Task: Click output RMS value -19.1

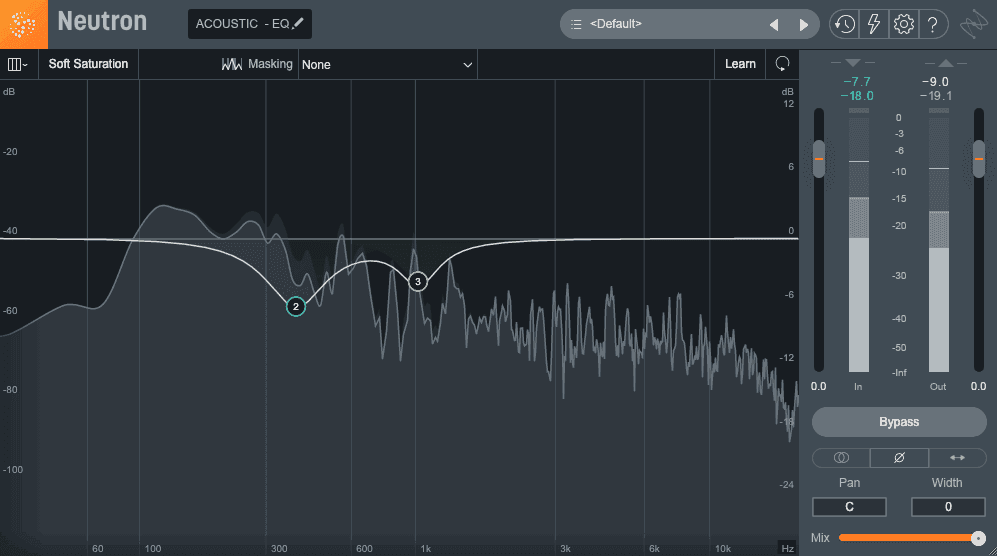Action: point(936,96)
